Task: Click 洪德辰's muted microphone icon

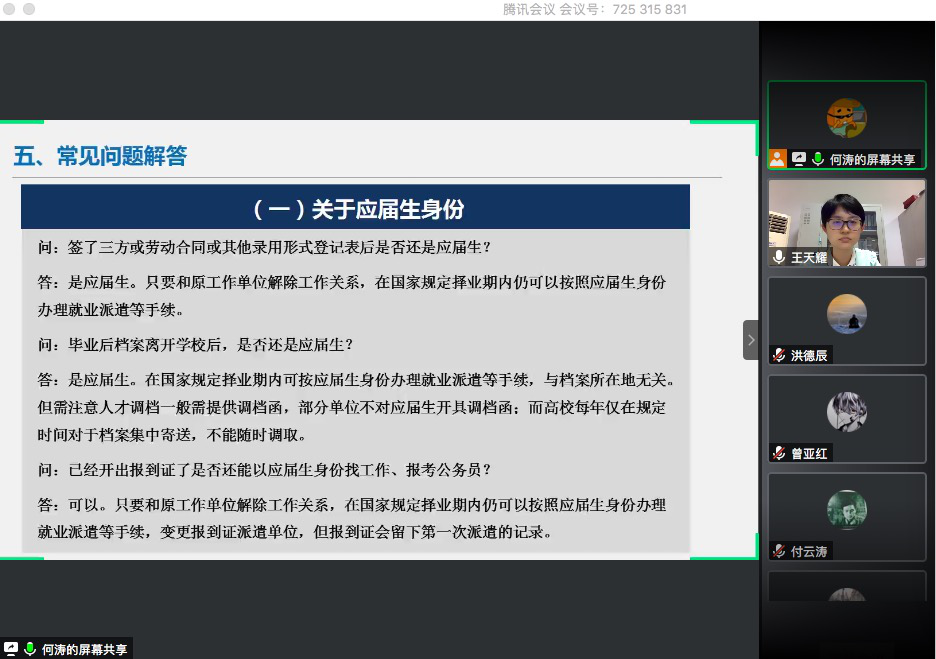Action: pyautogui.click(x=779, y=355)
